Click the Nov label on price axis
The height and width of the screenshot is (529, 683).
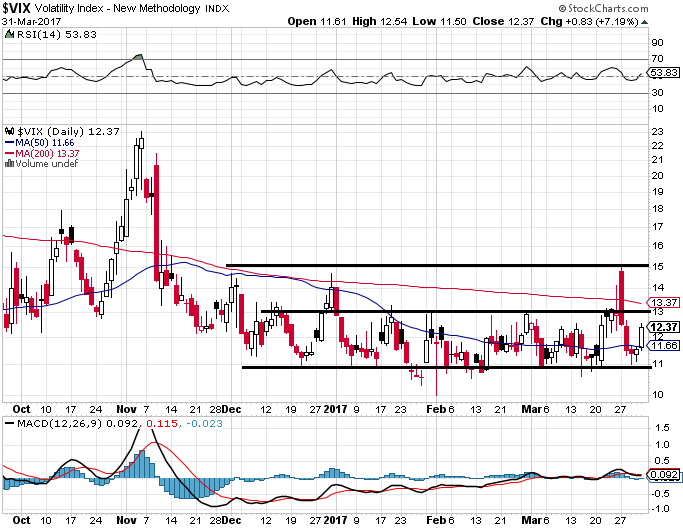pyautogui.click(x=126, y=409)
